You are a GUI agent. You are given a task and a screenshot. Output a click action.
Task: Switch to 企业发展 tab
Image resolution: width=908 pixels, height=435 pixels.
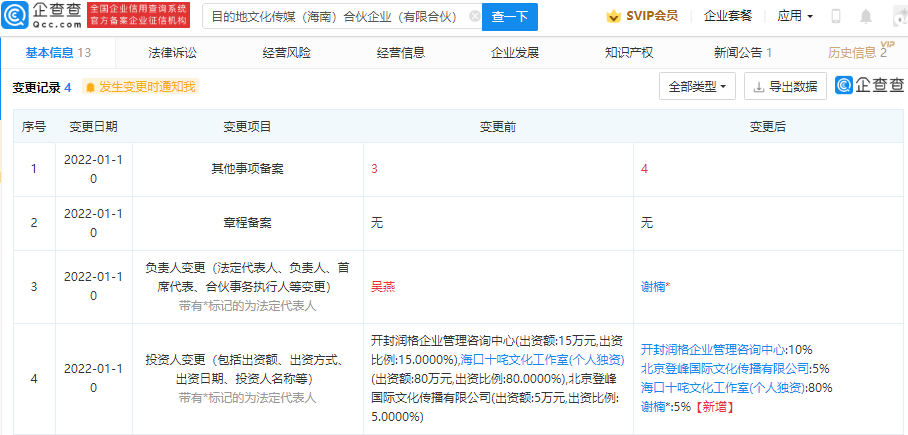click(x=515, y=53)
